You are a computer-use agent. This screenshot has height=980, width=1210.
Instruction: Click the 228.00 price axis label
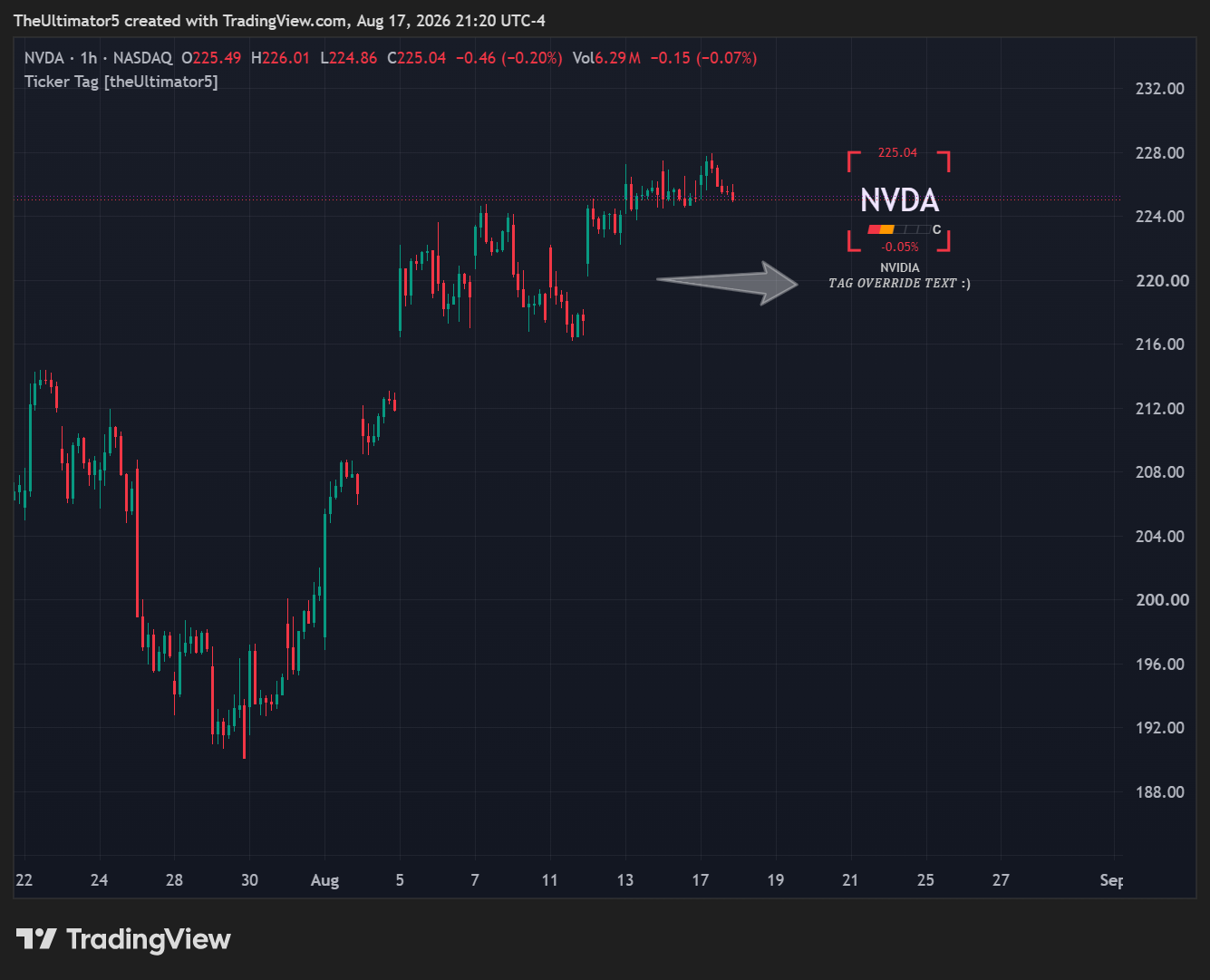coord(1160,152)
